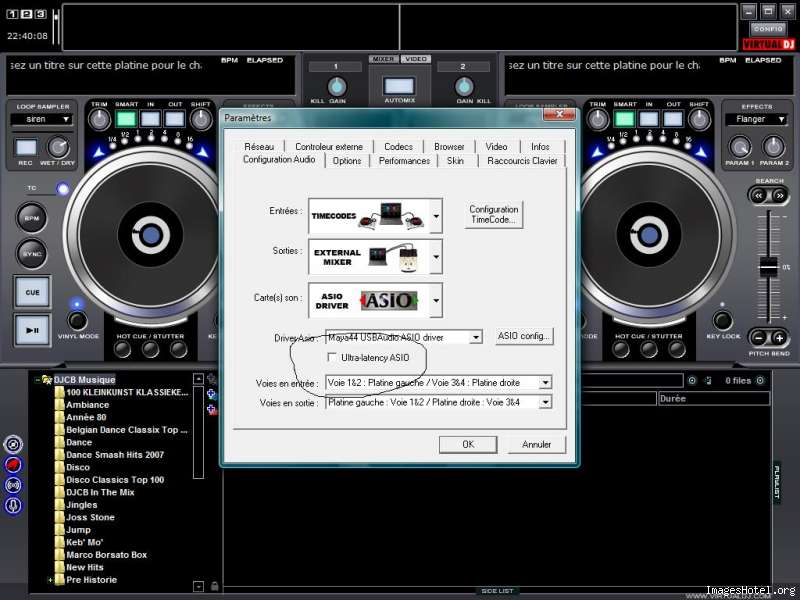Screen dimensions: 800x600
Task: Click the right deck loop OUT button
Action: [673, 119]
